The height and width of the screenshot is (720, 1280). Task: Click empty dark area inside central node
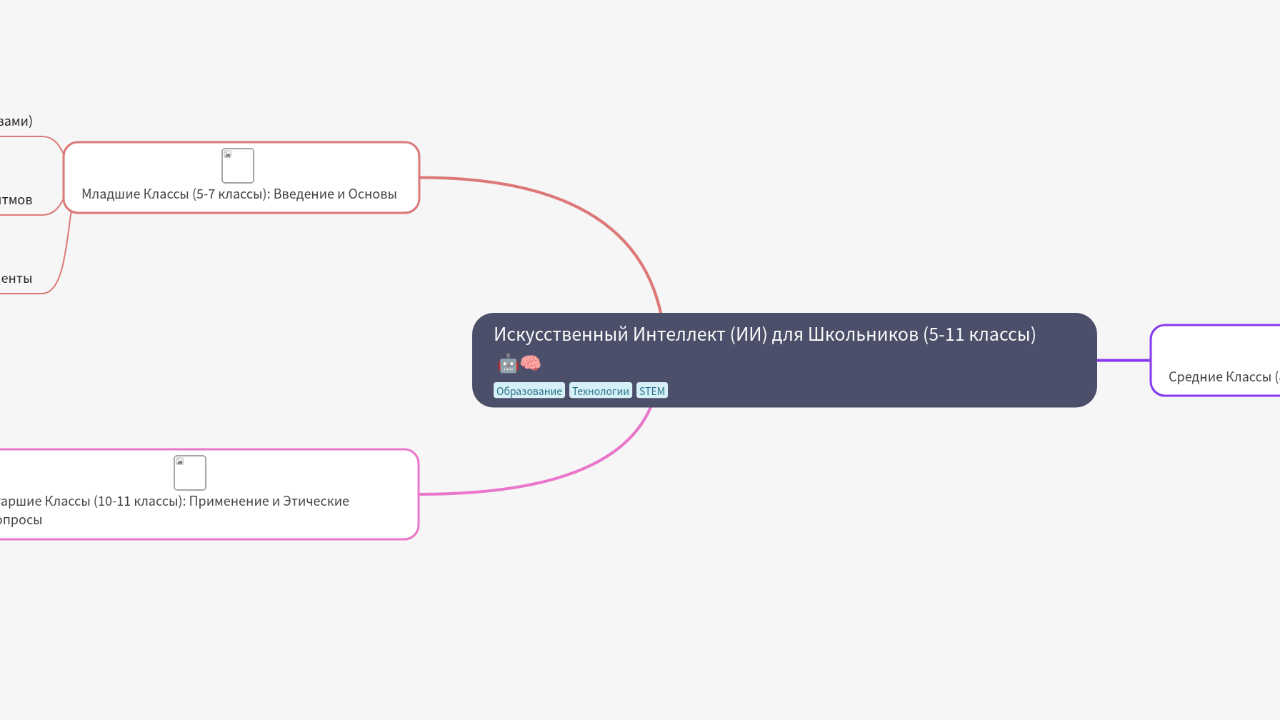click(x=880, y=380)
